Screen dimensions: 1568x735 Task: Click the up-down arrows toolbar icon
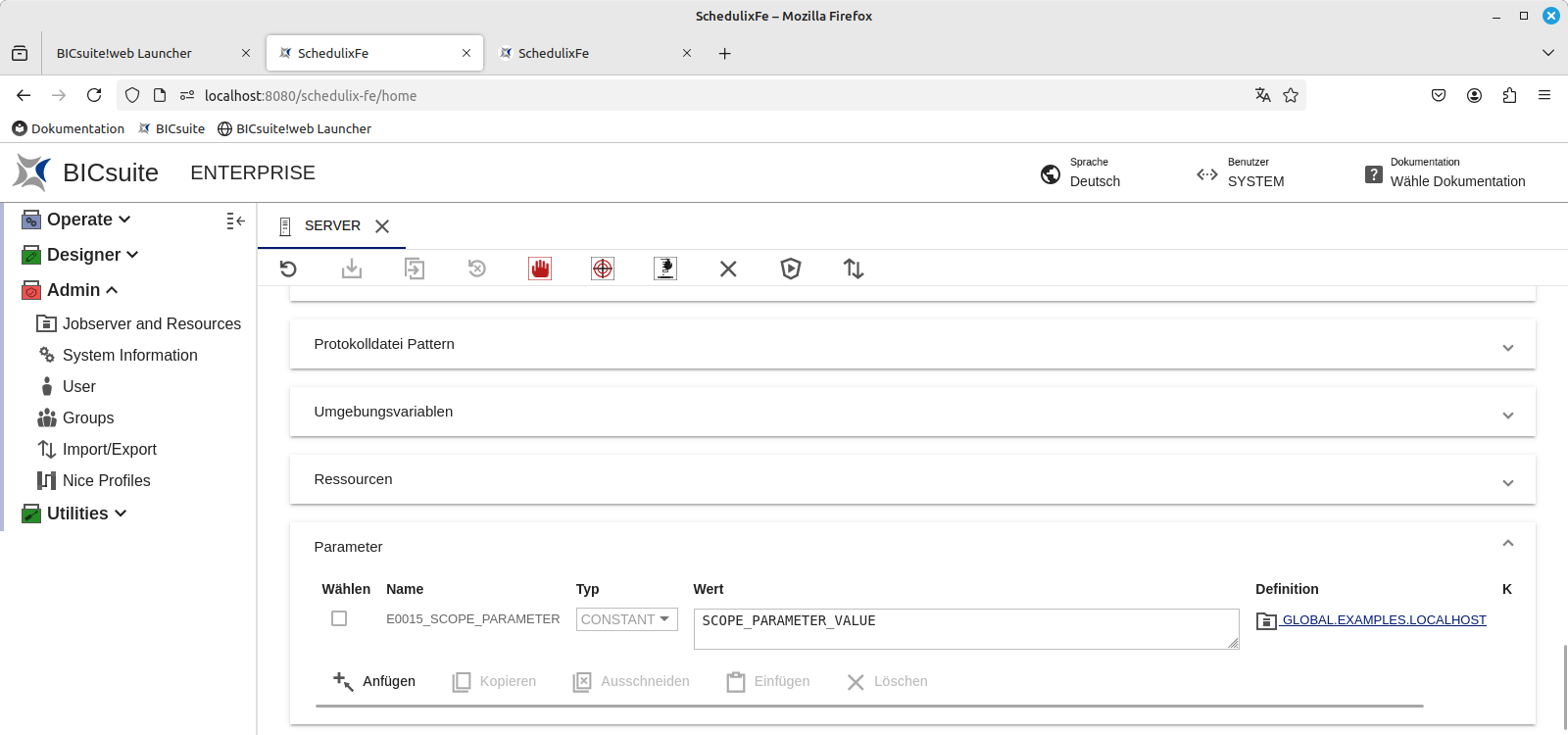click(854, 269)
